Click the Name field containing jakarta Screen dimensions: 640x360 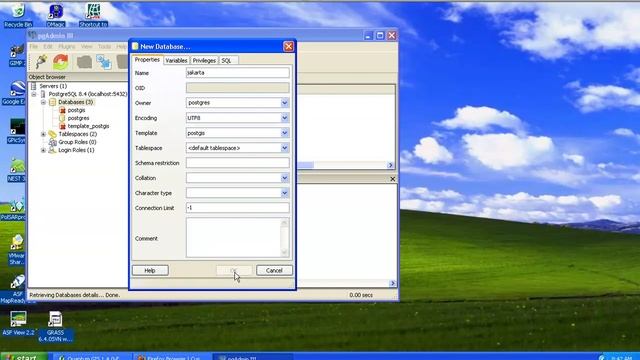point(238,73)
